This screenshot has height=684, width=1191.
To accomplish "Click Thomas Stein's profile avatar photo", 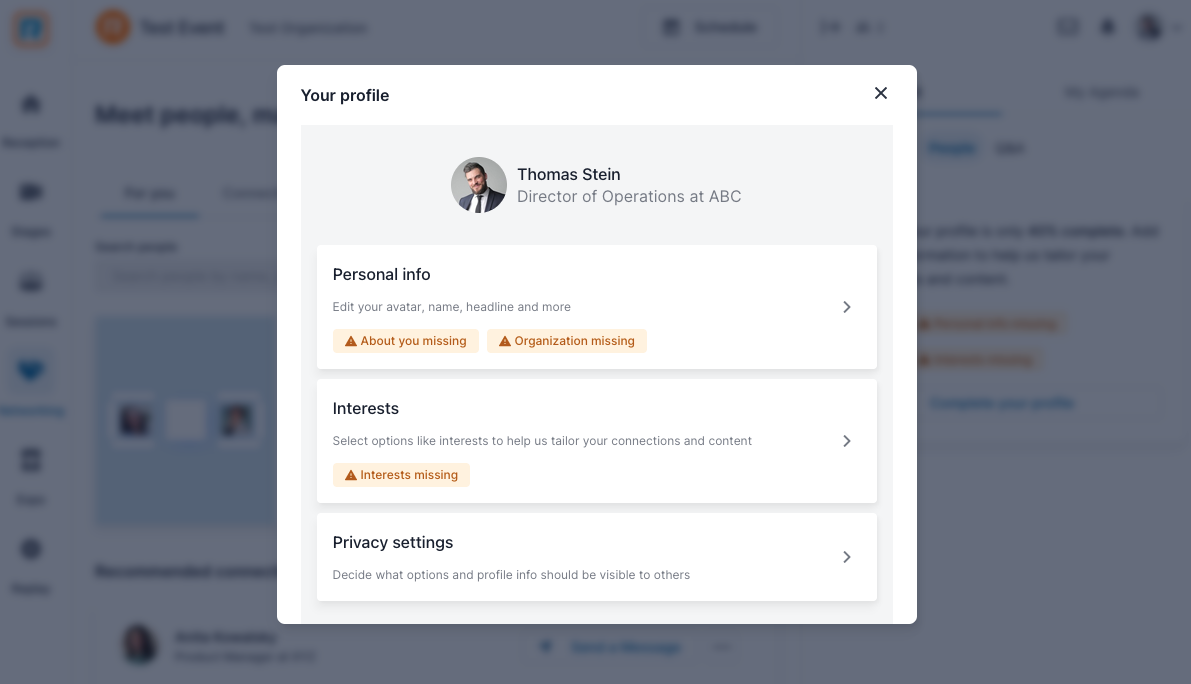I will pos(479,185).
